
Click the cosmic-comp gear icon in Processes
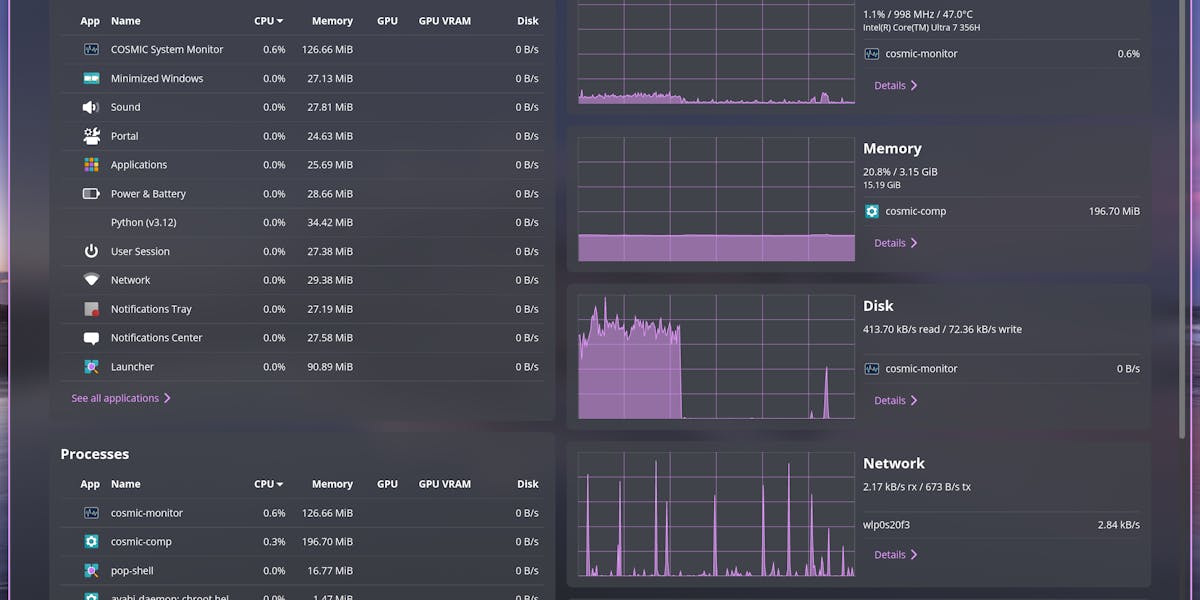pyautogui.click(x=91, y=542)
